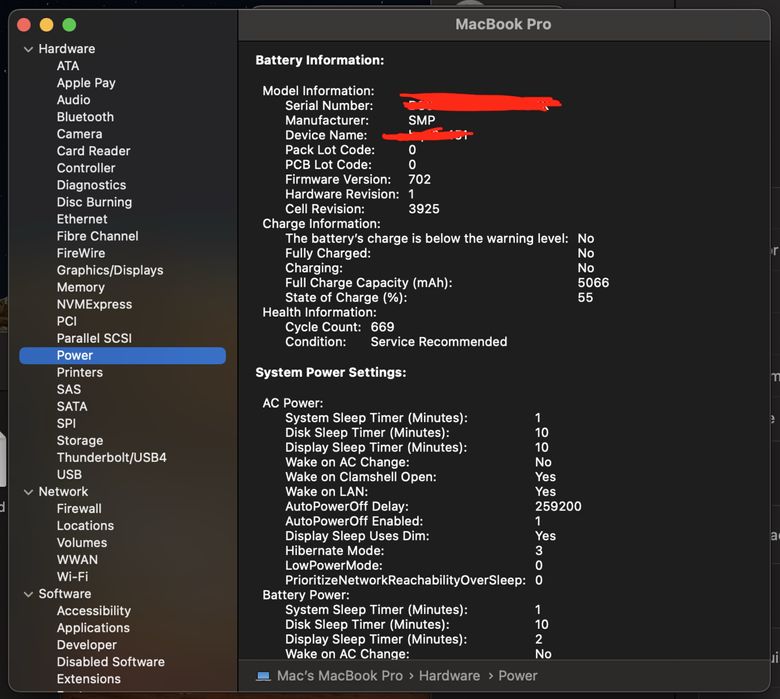Image resolution: width=780 pixels, height=699 pixels.
Task: Select Apple Pay in the sidebar
Action: tap(86, 83)
